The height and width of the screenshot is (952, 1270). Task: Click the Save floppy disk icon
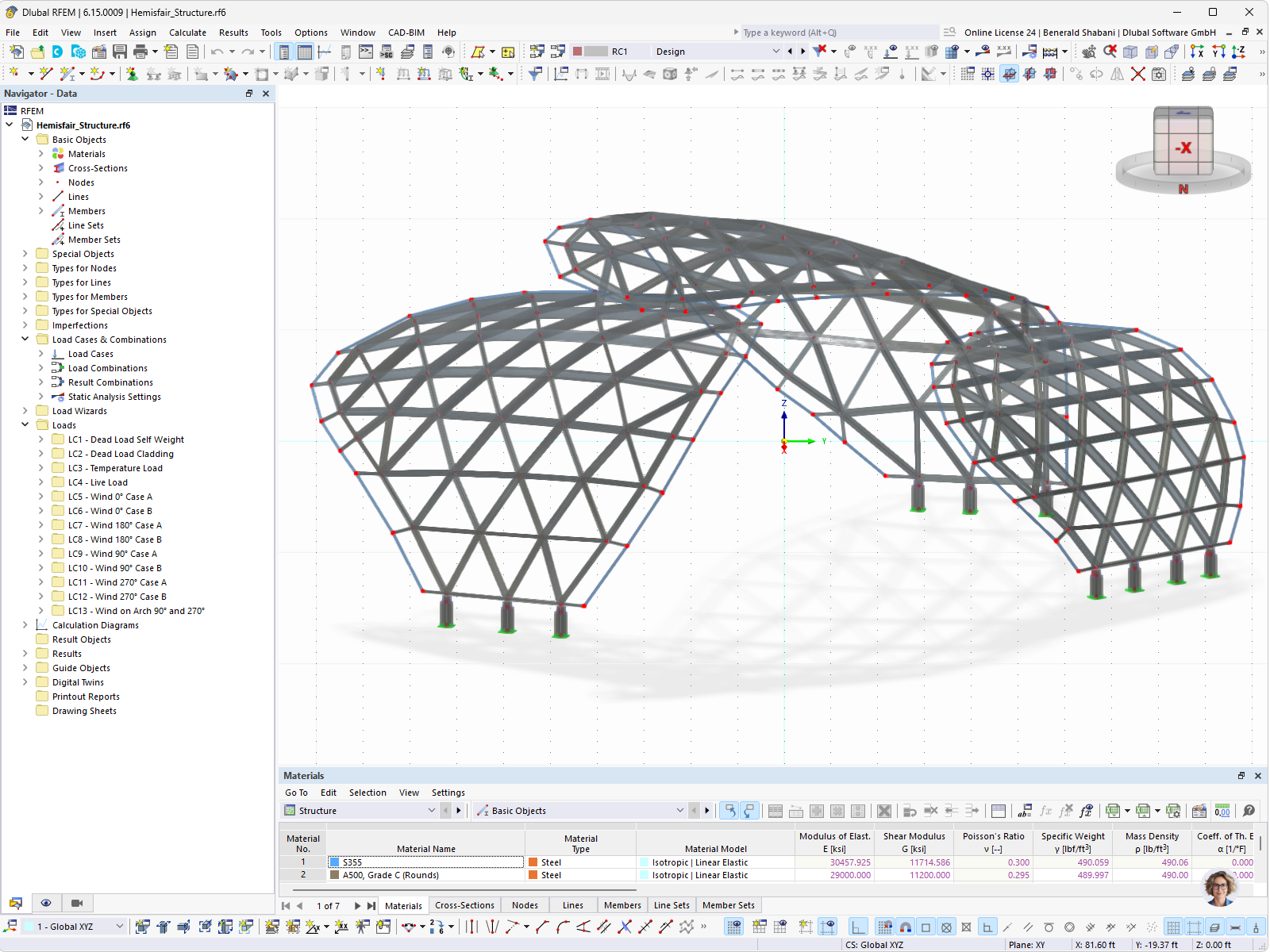point(120,52)
